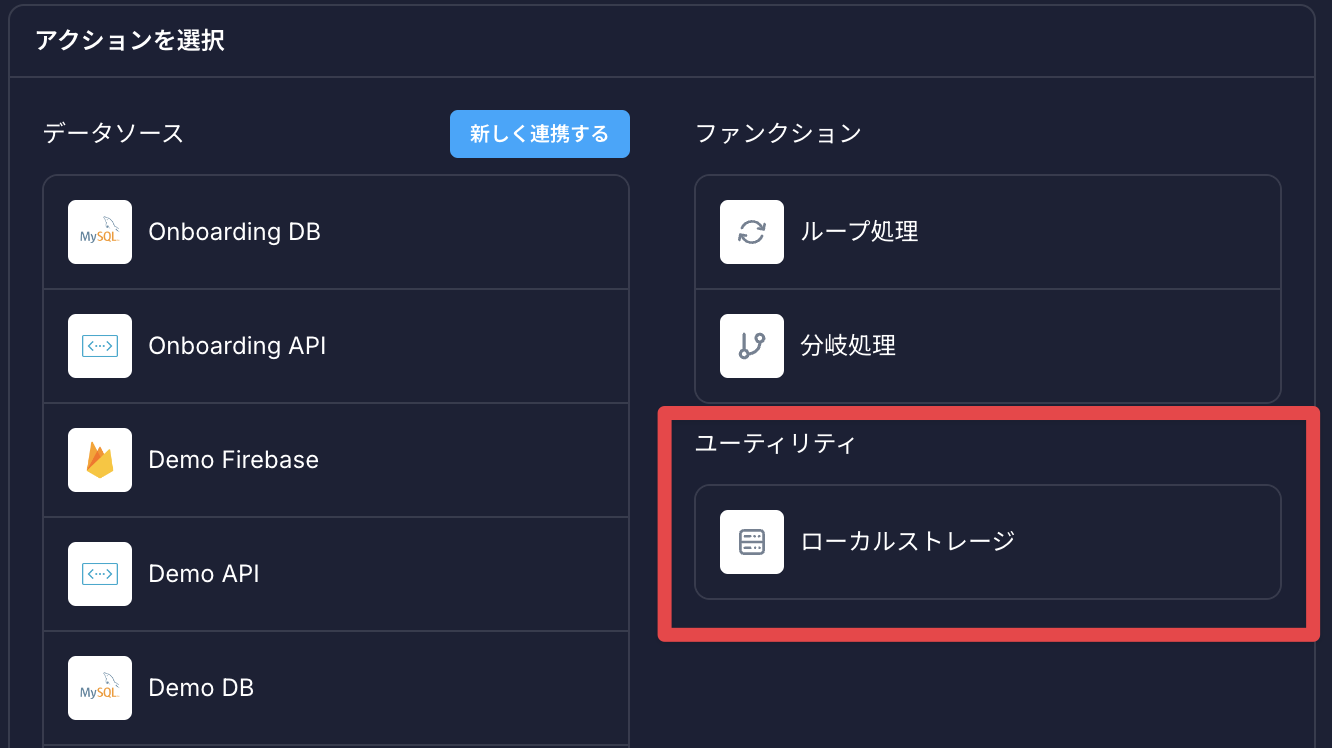Choose the Demo Firebase data source
1332x748 pixels.
[x=336, y=460]
